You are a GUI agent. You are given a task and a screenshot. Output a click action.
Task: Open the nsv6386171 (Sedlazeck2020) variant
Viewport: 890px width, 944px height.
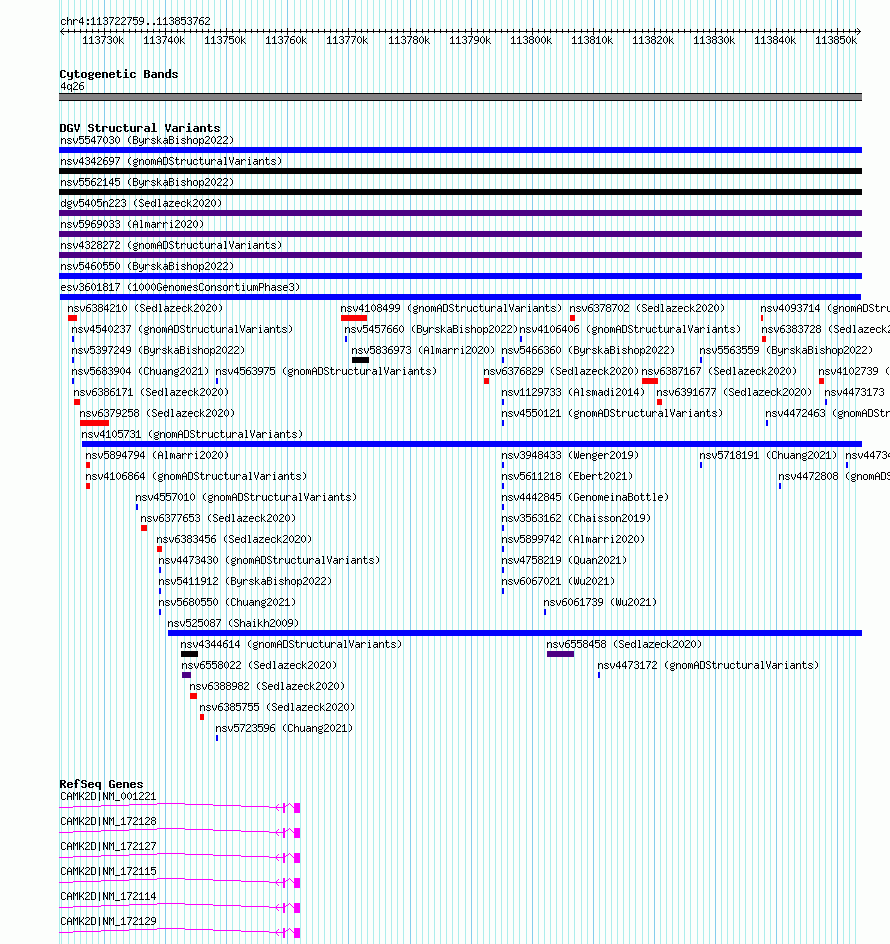coord(151,393)
